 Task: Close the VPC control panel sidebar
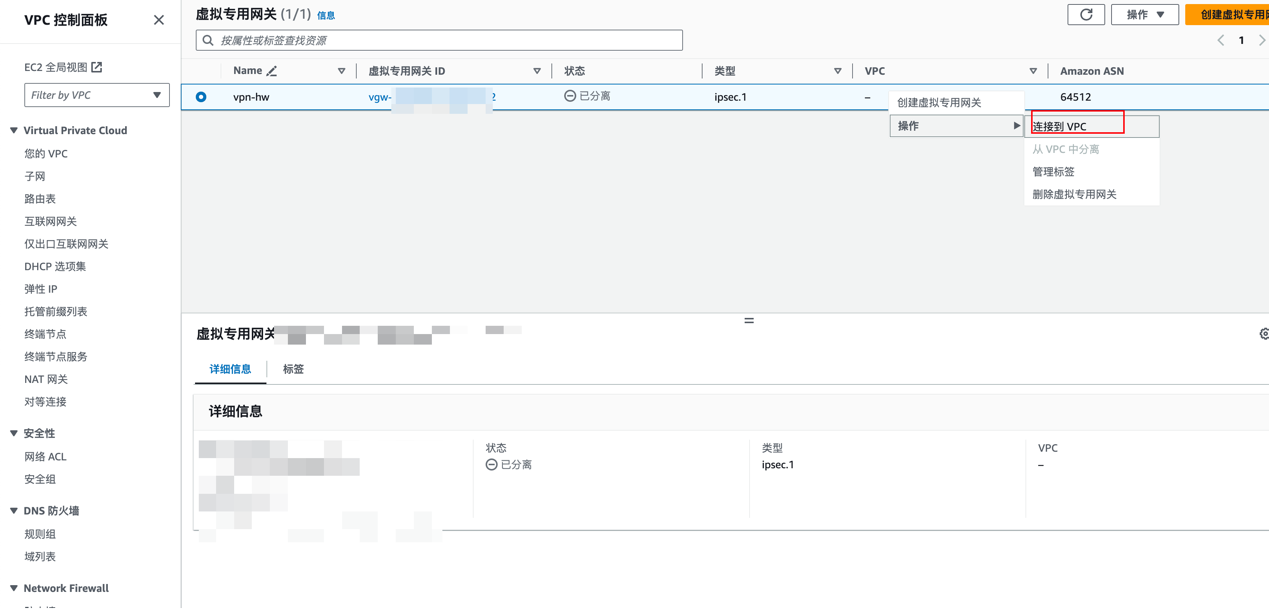159,20
